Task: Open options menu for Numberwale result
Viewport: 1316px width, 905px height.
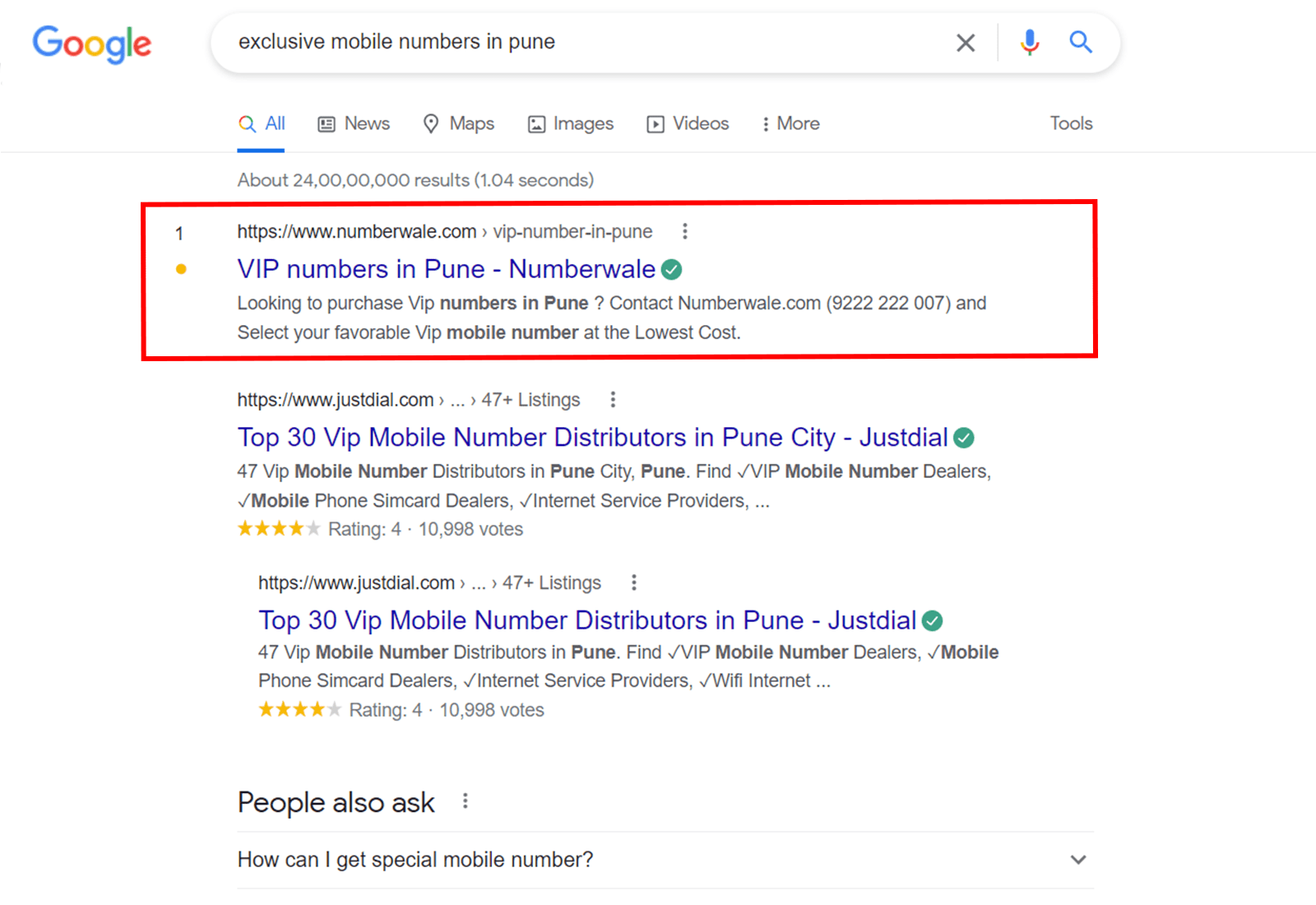Action: point(684,231)
